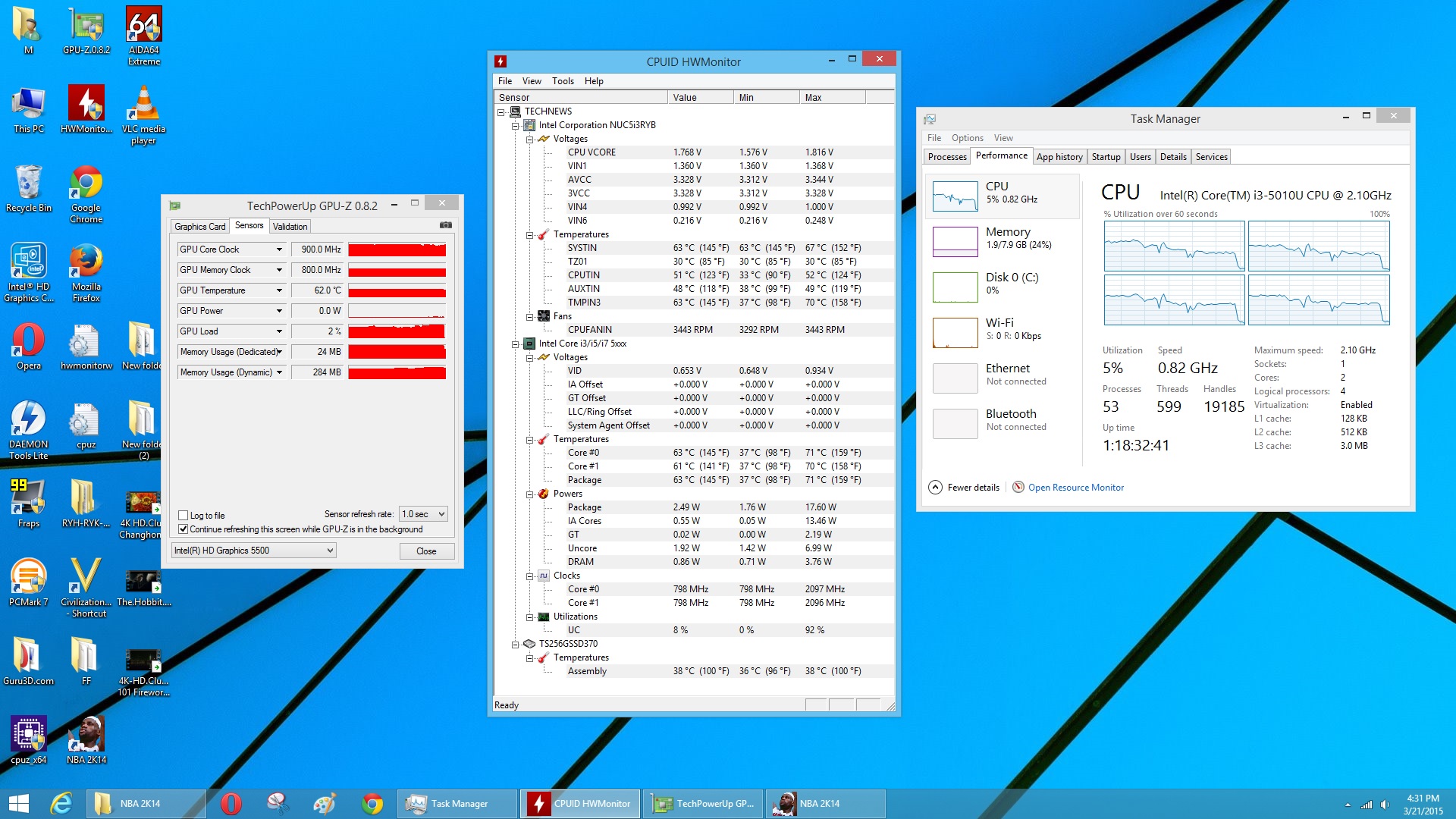Open DAEMON Tools Lite desktop icon
This screenshot has height=819, width=1456.
coord(29,430)
